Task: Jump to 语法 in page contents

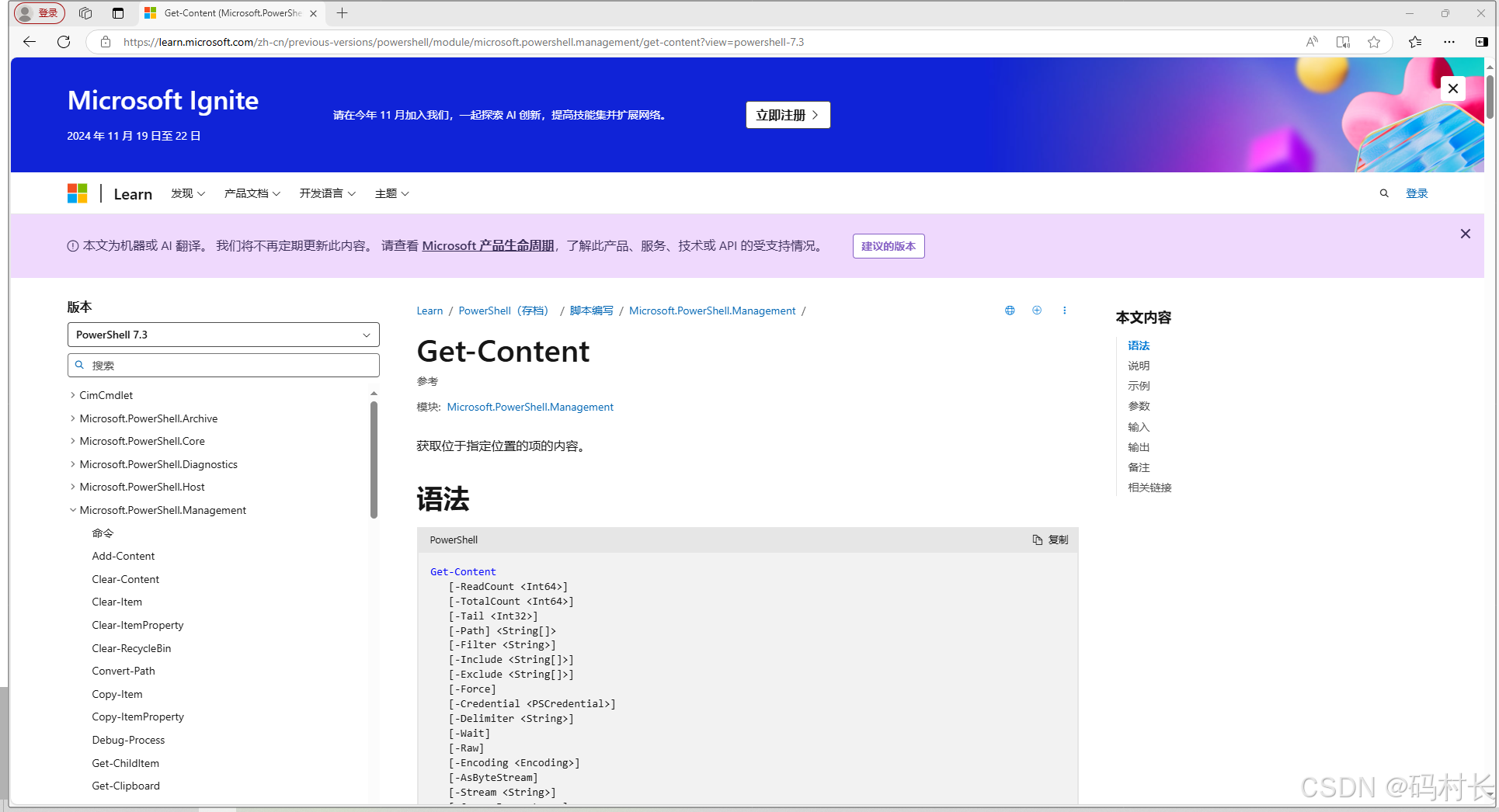Action: [1139, 345]
